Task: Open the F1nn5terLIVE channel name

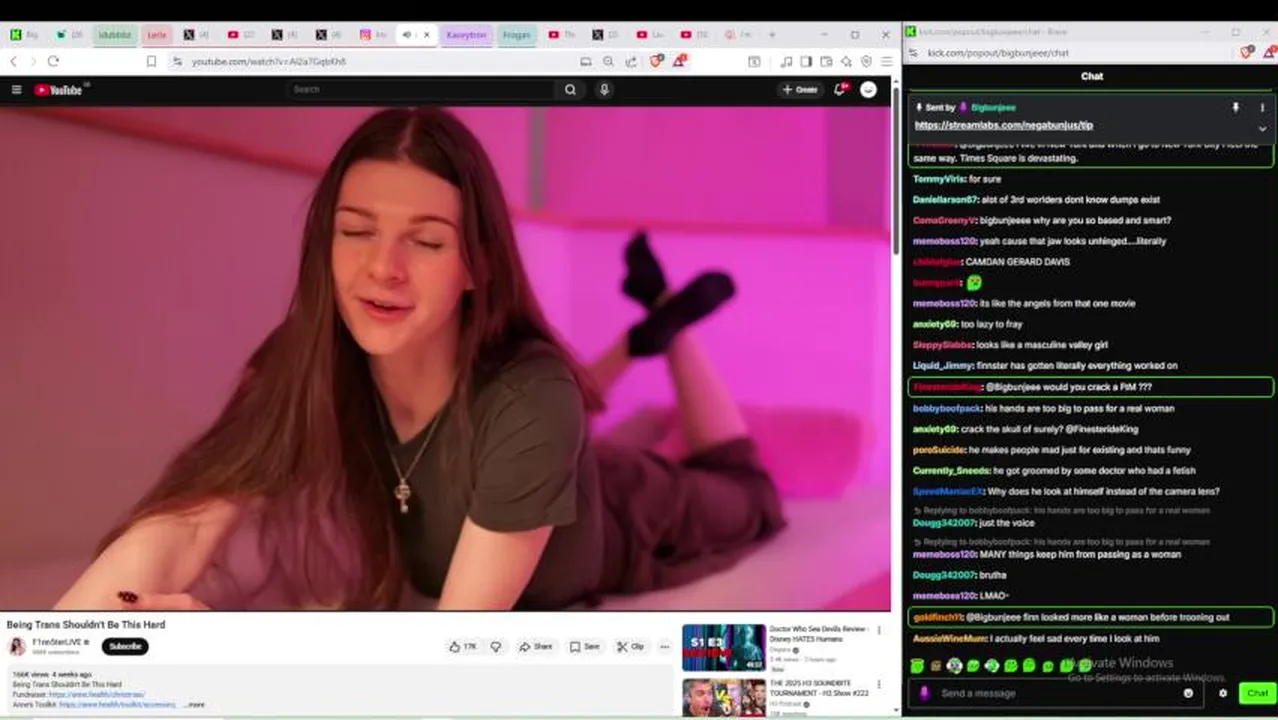Action: pyautogui.click(x=57, y=642)
